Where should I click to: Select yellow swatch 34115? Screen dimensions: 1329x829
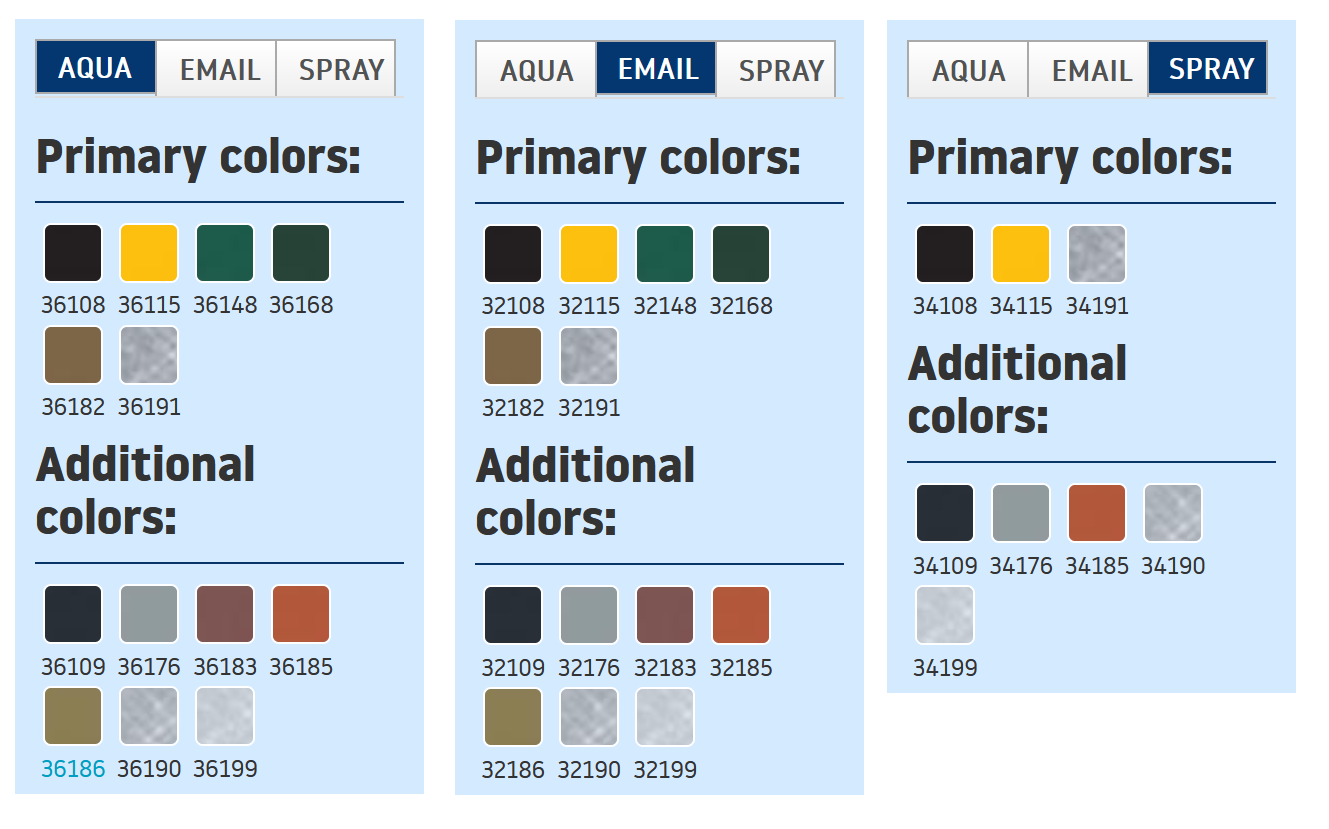tap(1021, 255)
